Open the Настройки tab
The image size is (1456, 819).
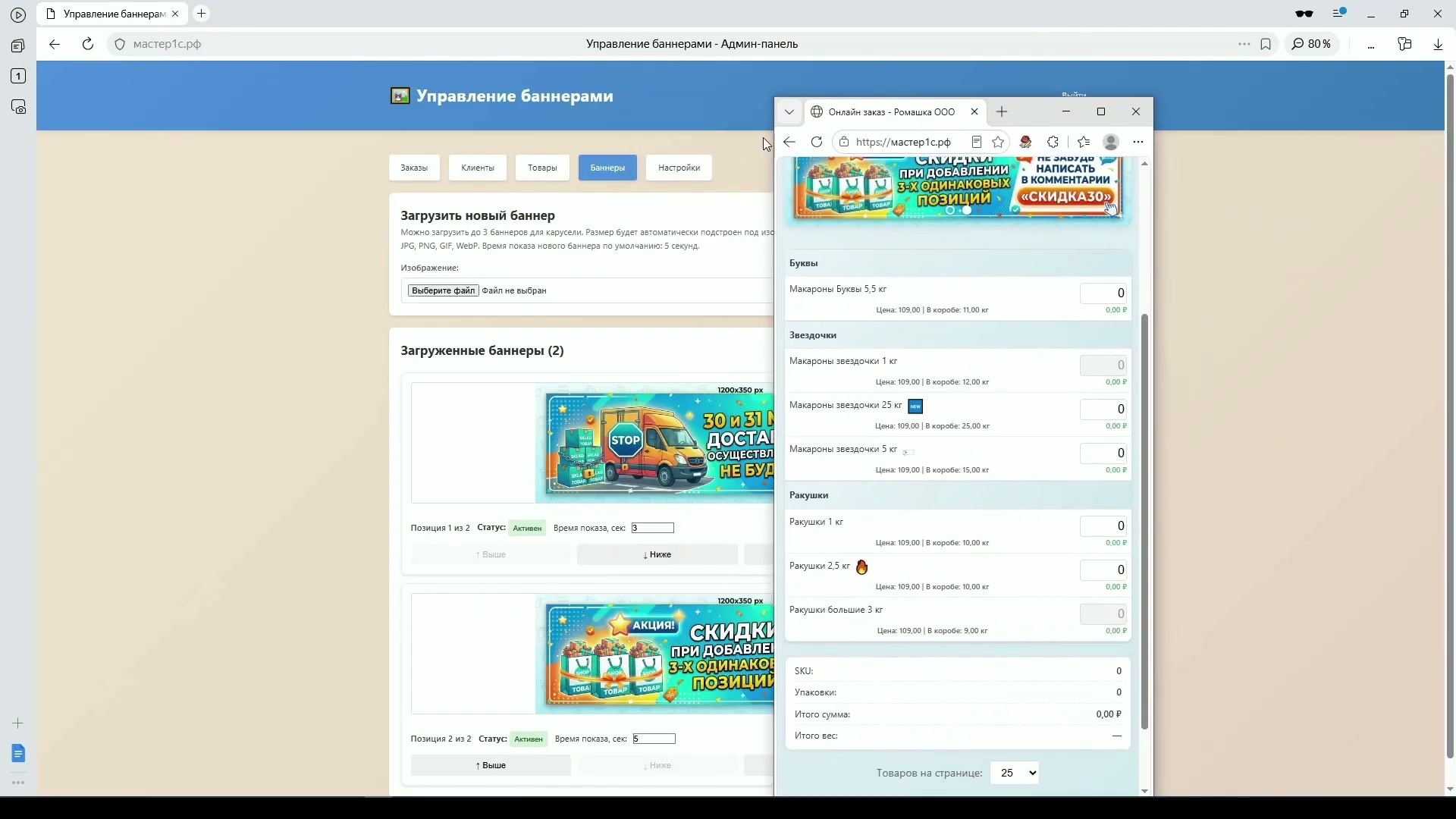[679, 168]
